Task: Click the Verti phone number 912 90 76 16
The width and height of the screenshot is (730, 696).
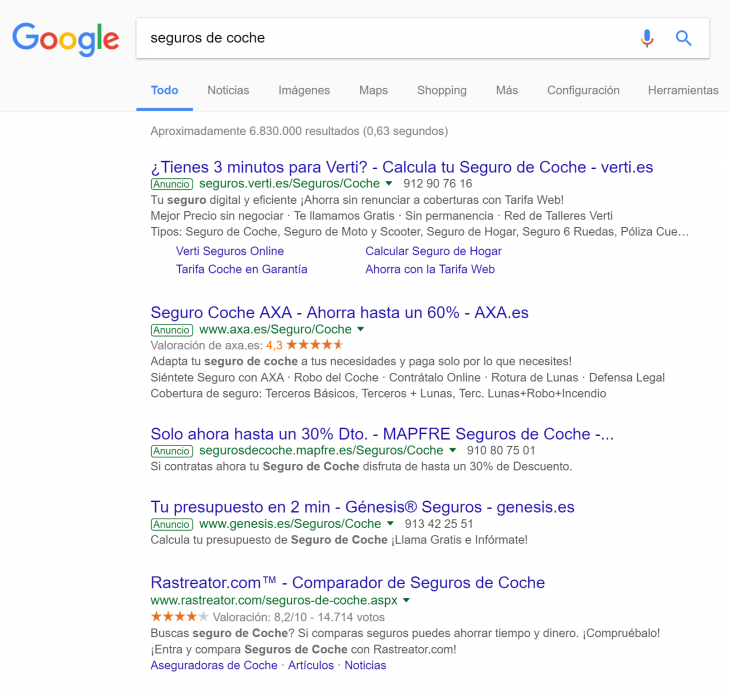Action: point(438,183)
